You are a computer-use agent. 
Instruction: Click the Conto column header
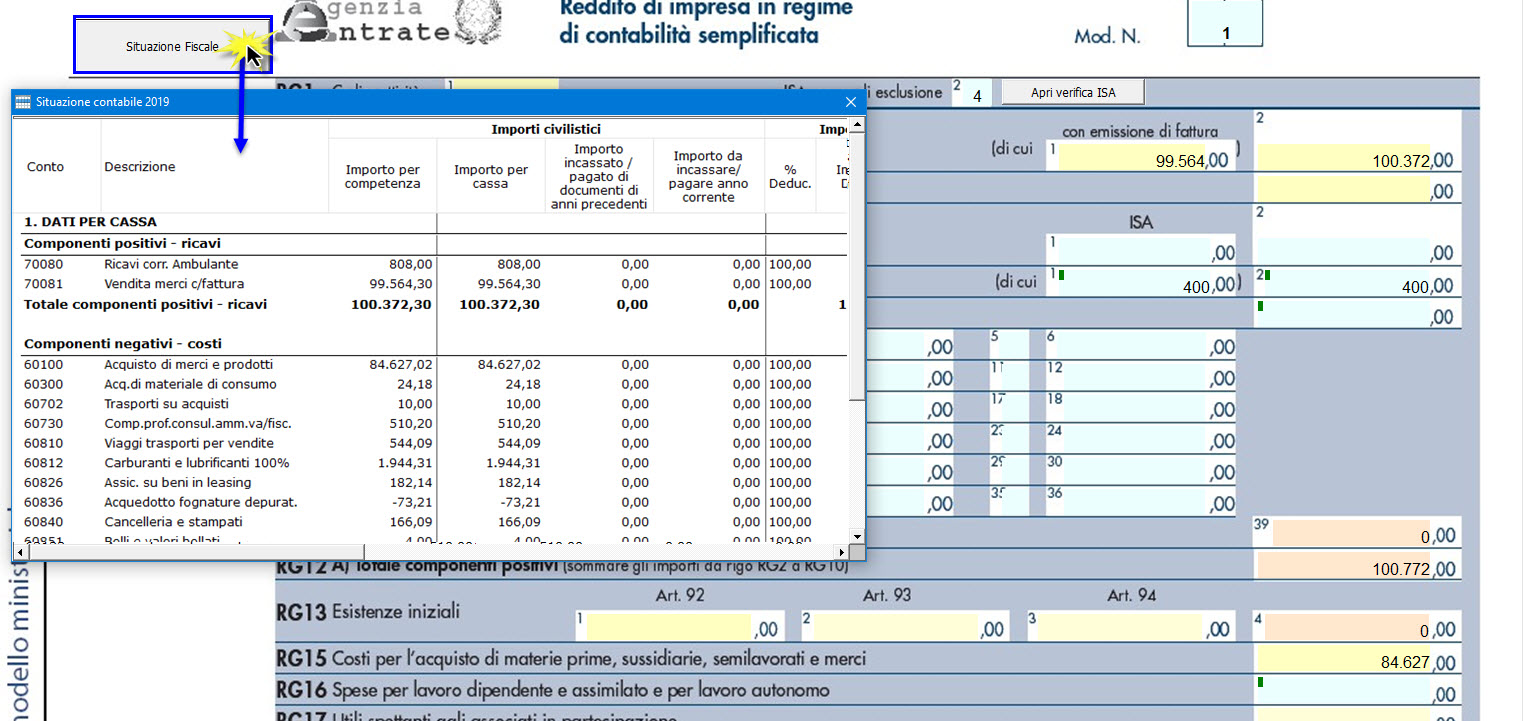click(x=45, y=167)
